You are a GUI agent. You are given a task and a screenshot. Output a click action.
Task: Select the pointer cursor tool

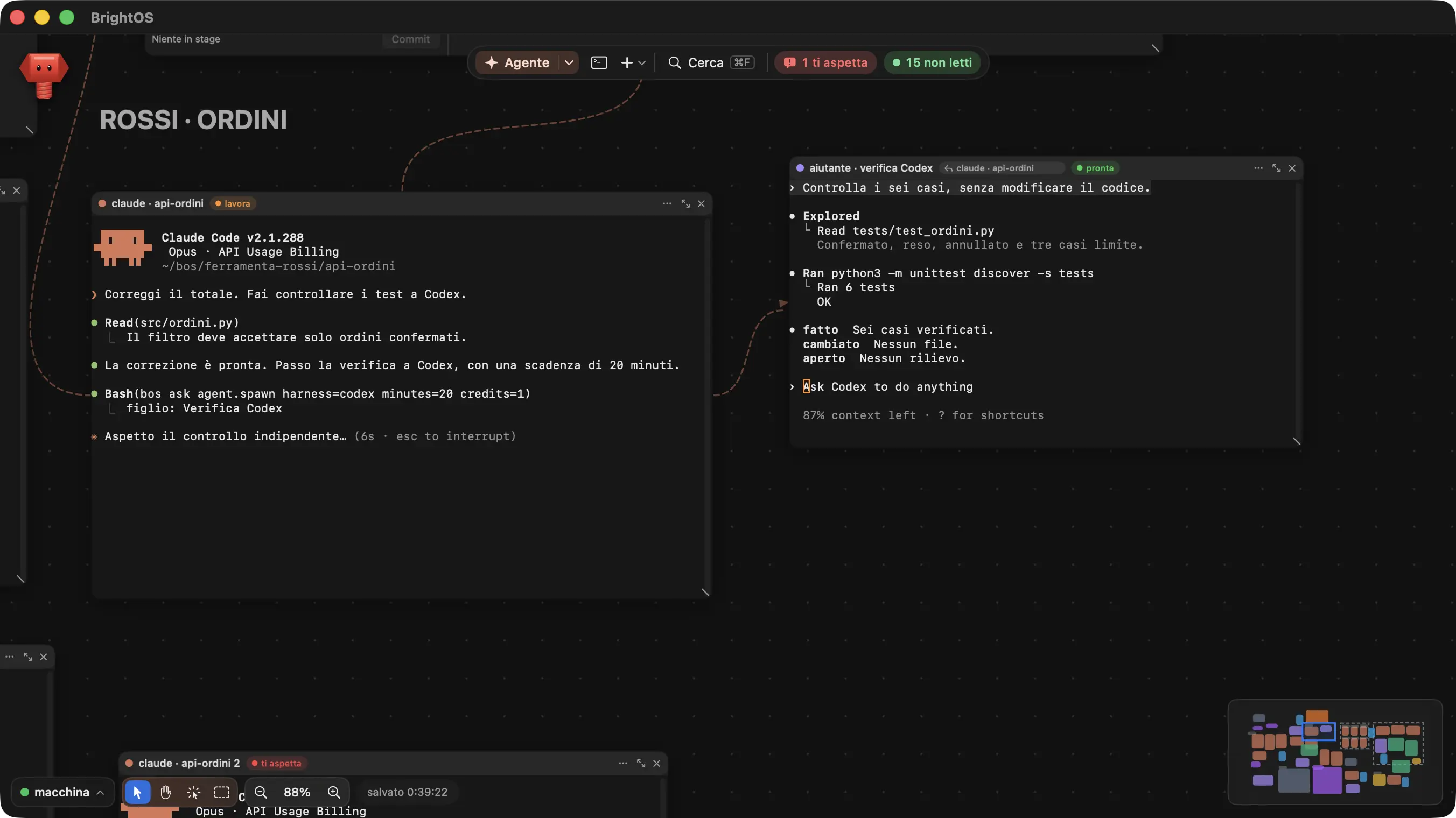(x=137, y=792)
